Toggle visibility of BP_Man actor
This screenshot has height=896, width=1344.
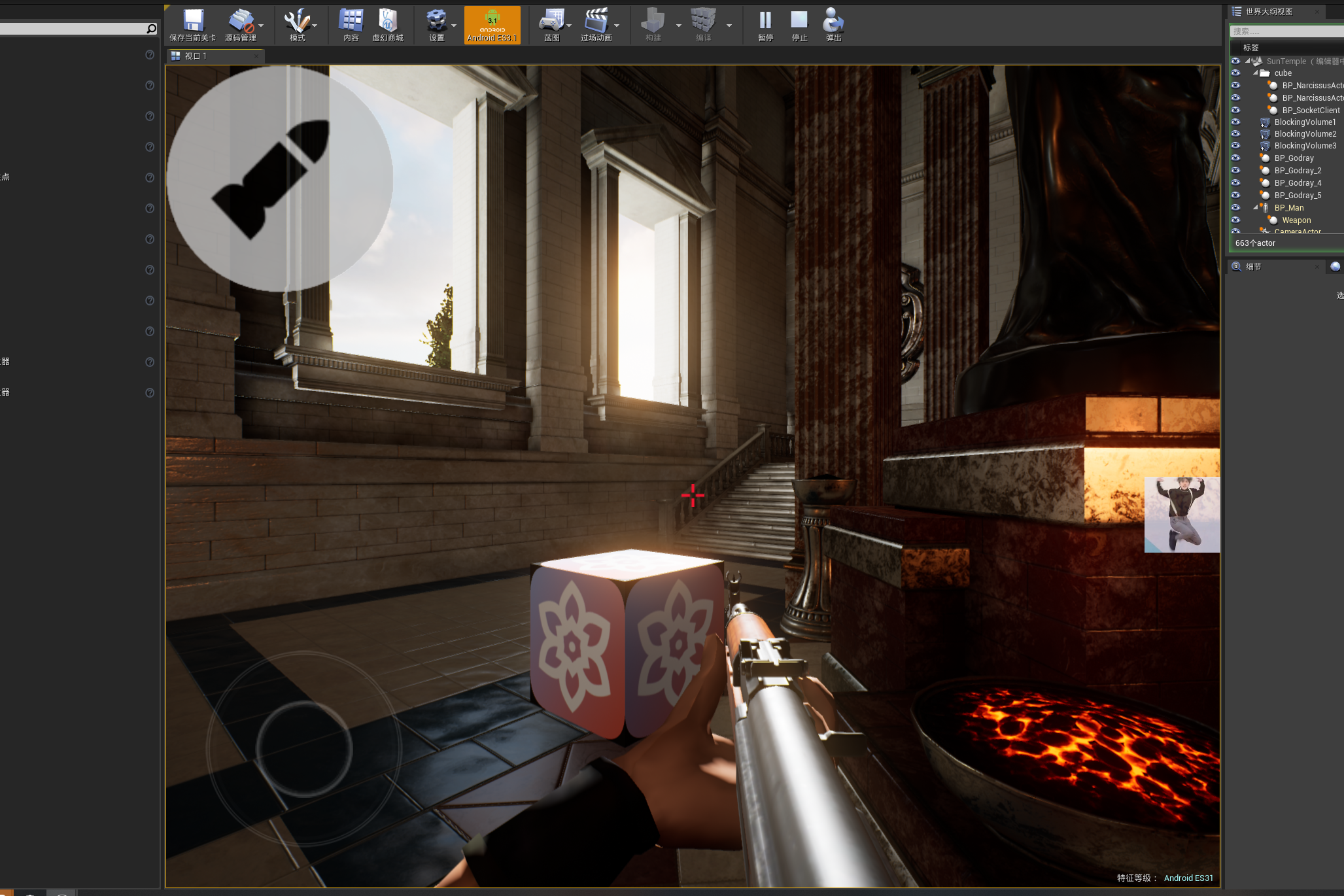tap(1235, 207)
